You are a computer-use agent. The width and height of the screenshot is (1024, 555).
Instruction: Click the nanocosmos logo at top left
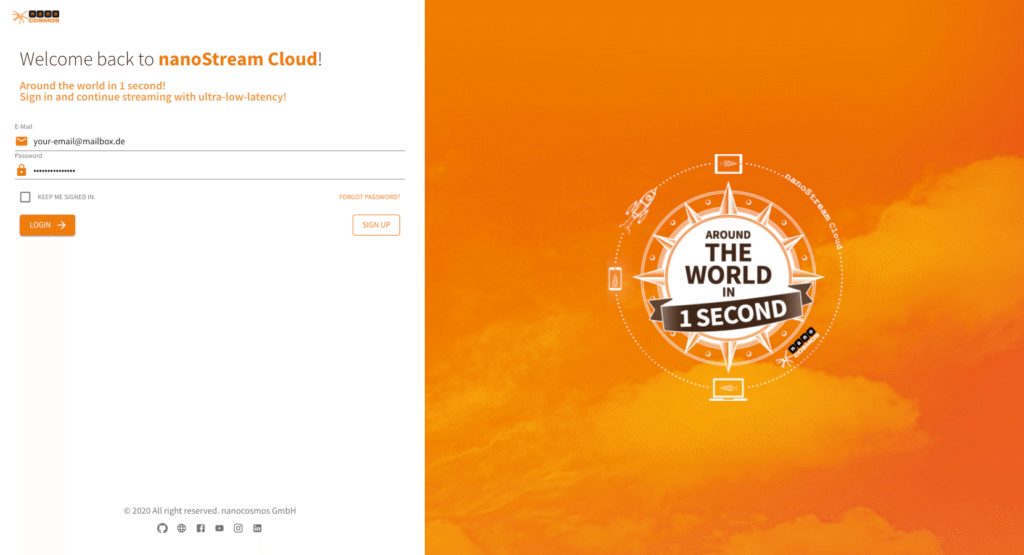click(x=36, y=17)
